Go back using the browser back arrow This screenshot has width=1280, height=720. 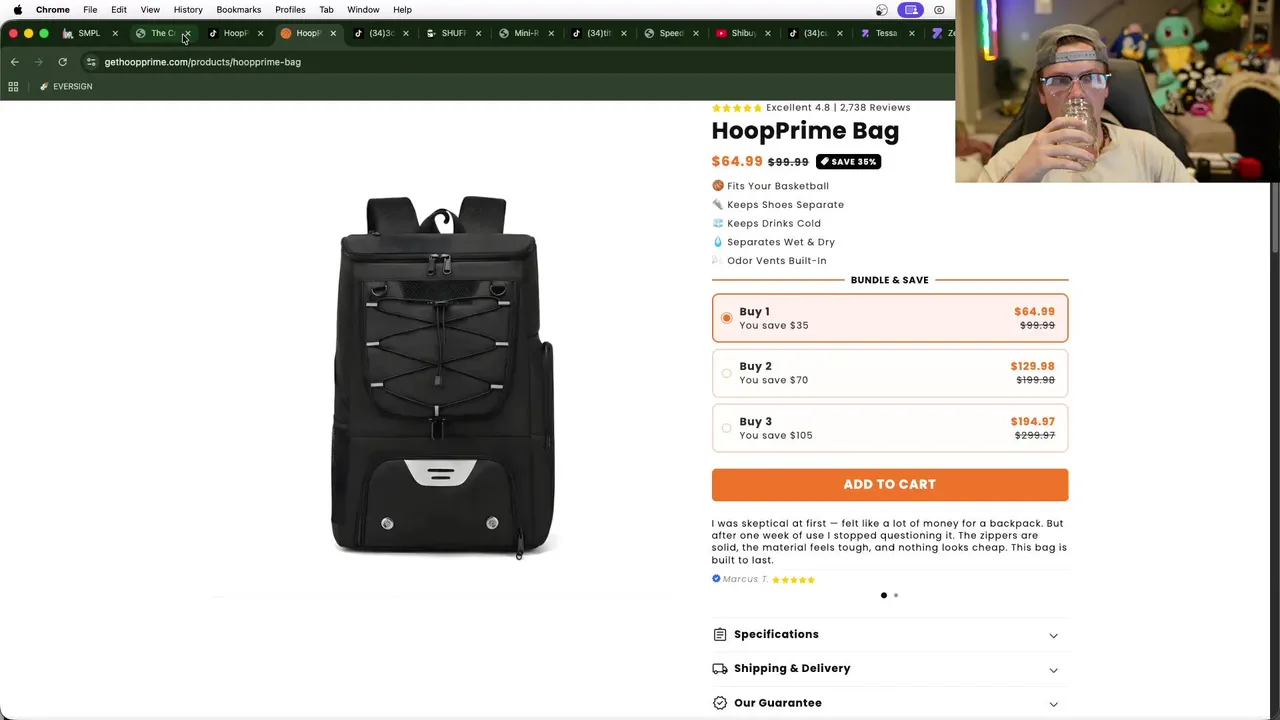pyautogui.click(x=14, y=62)
